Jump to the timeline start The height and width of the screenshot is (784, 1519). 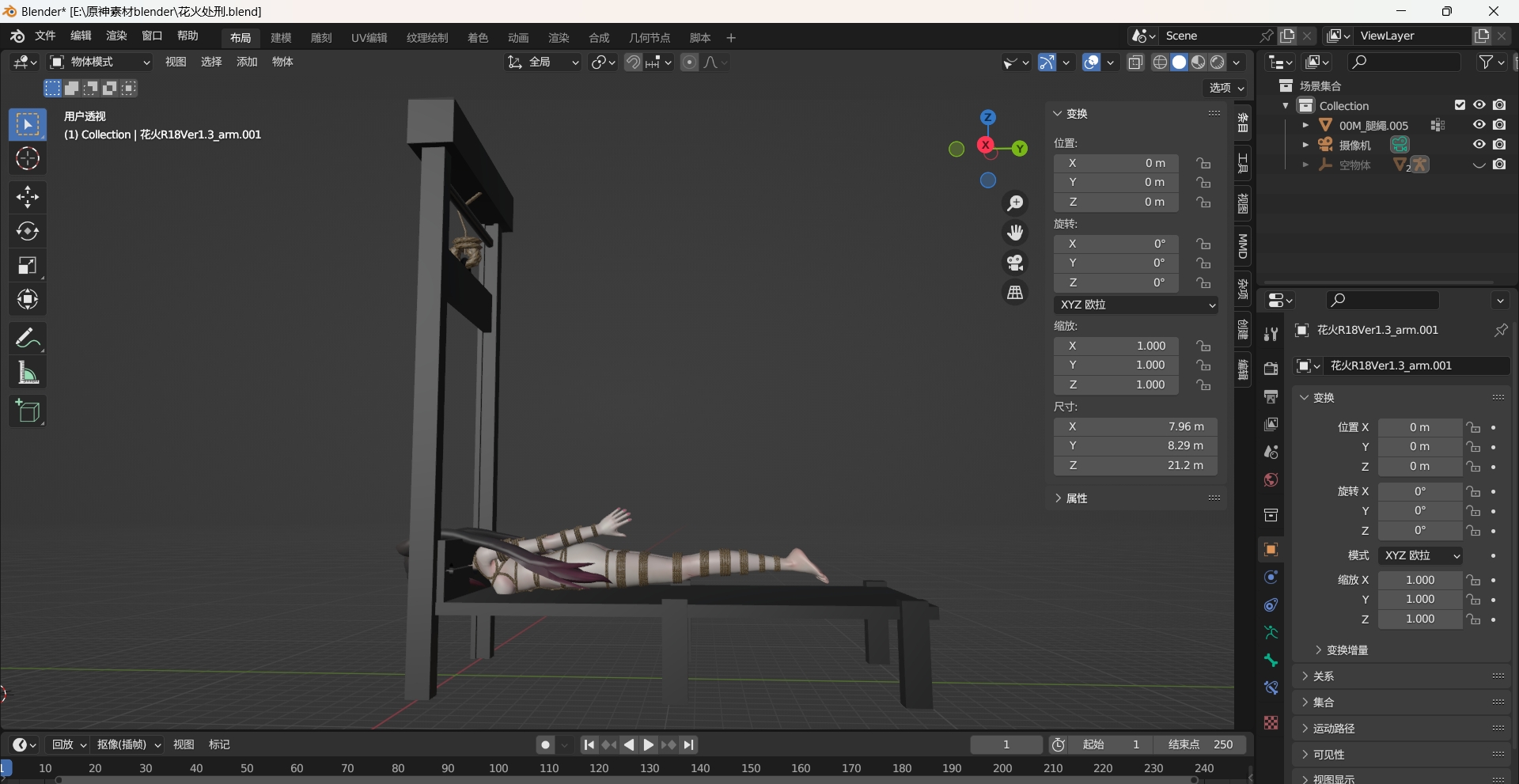pyautogui.click(x=589, y=745)
